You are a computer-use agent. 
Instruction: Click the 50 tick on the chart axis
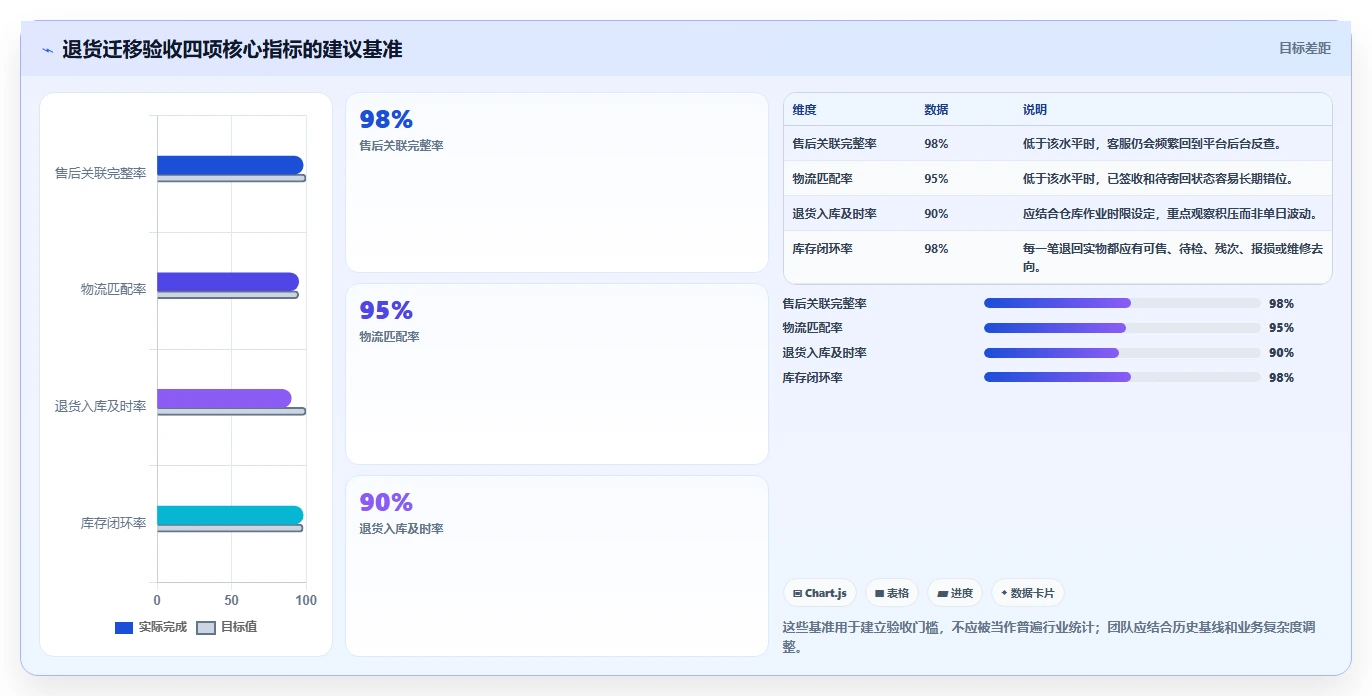pyautogui.click(x=232, y=600)
